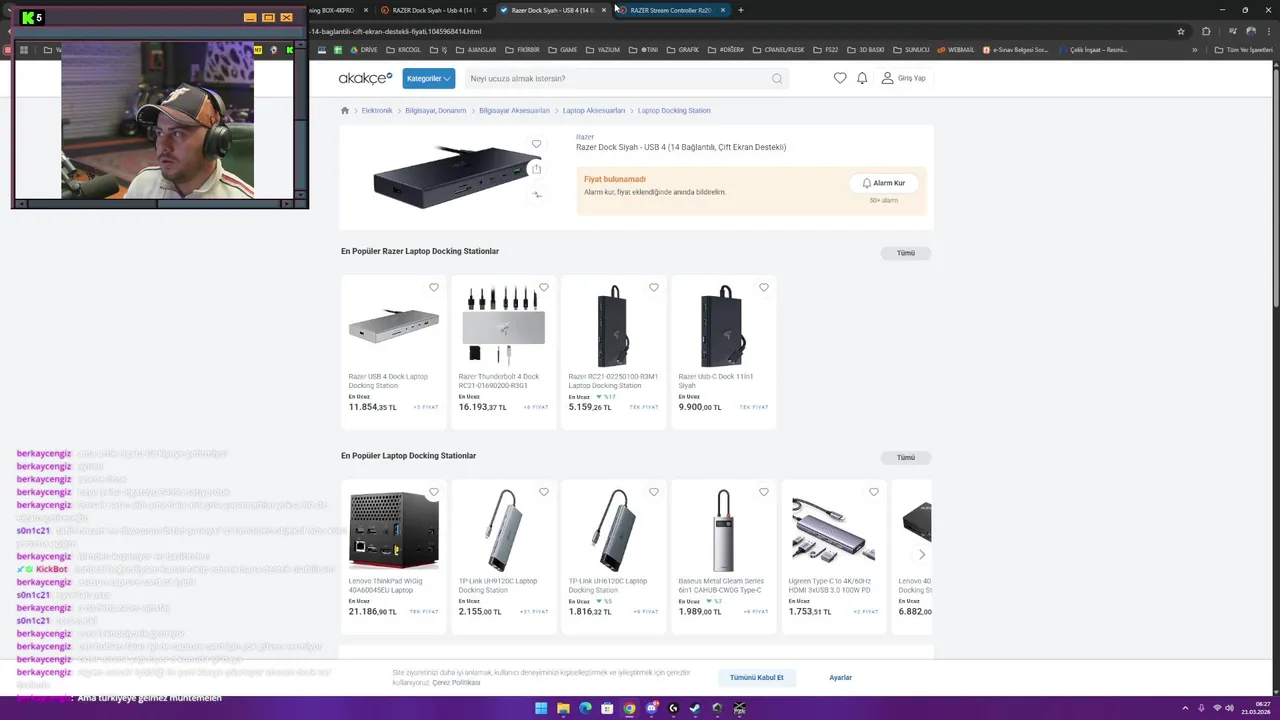The image size is (1280, 720).
Task: Open favorites heart icon in site header
Action: (x=840, y=78)
